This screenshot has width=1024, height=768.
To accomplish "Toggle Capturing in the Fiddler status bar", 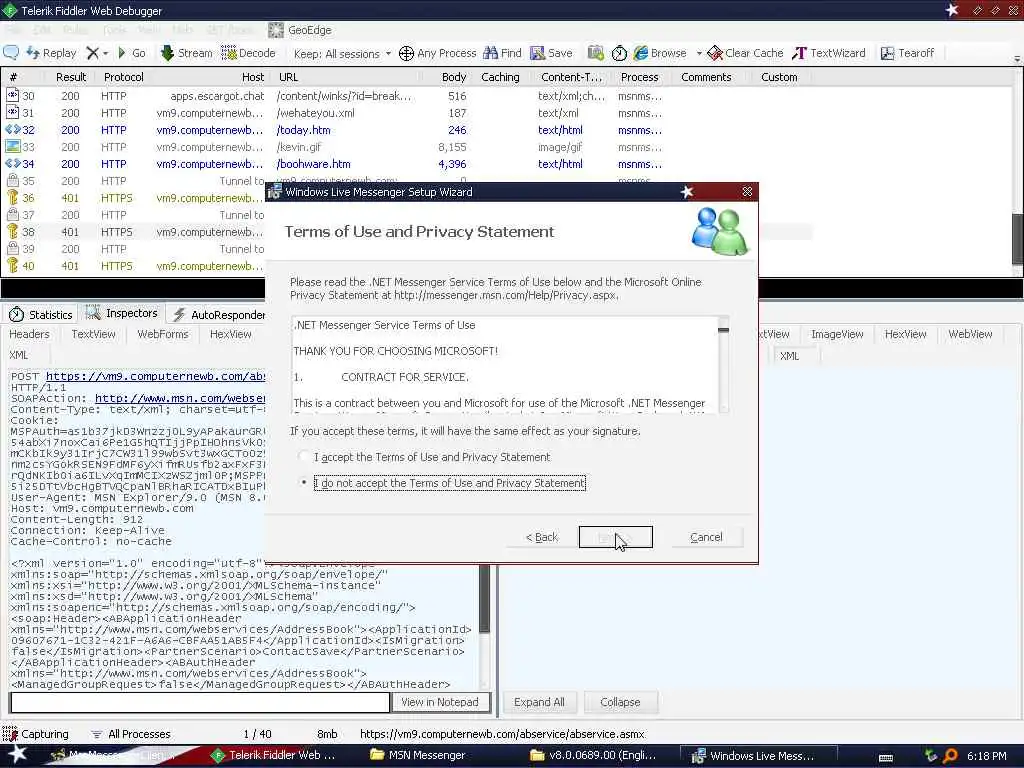I will pyautogui.click(x=36, y=733).
